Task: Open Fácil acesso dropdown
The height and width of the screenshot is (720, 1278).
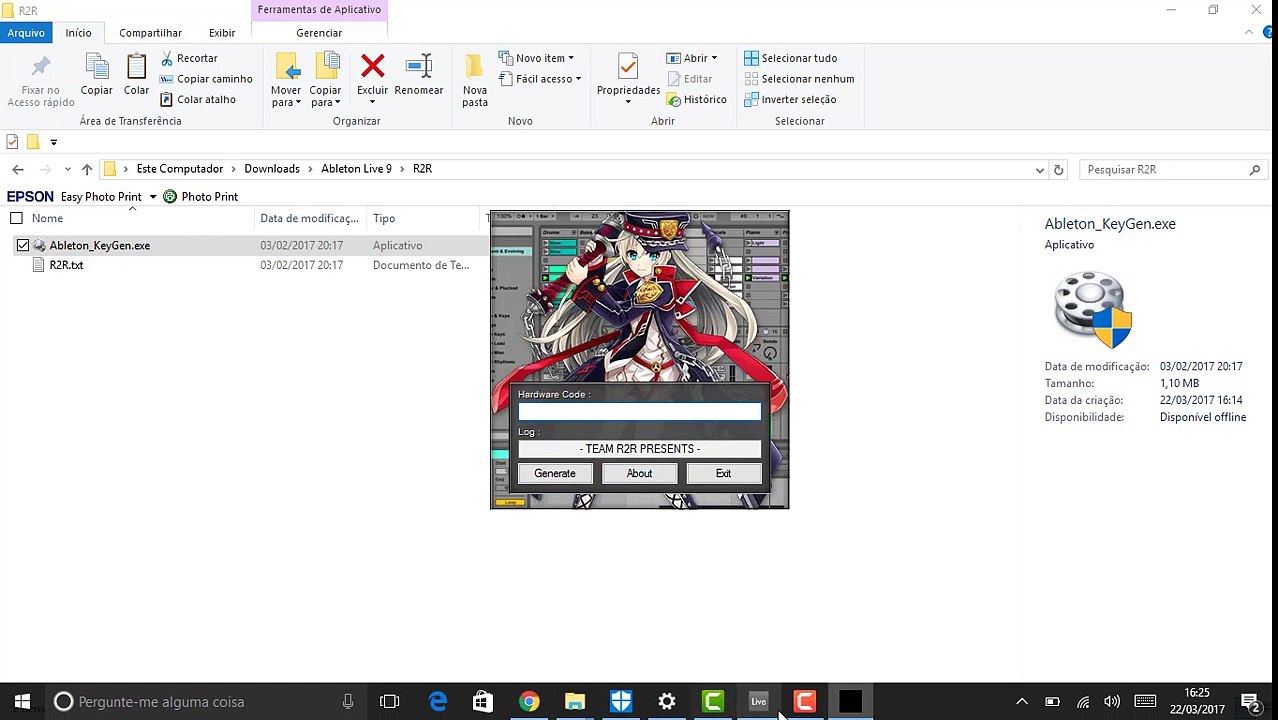Action: (x=539, y=79)
